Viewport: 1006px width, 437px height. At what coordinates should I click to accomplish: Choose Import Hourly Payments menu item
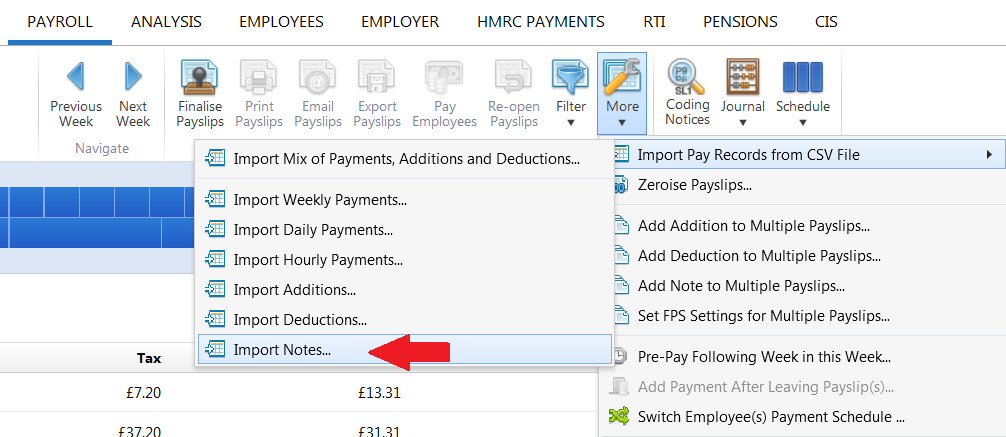click(404, 260)
